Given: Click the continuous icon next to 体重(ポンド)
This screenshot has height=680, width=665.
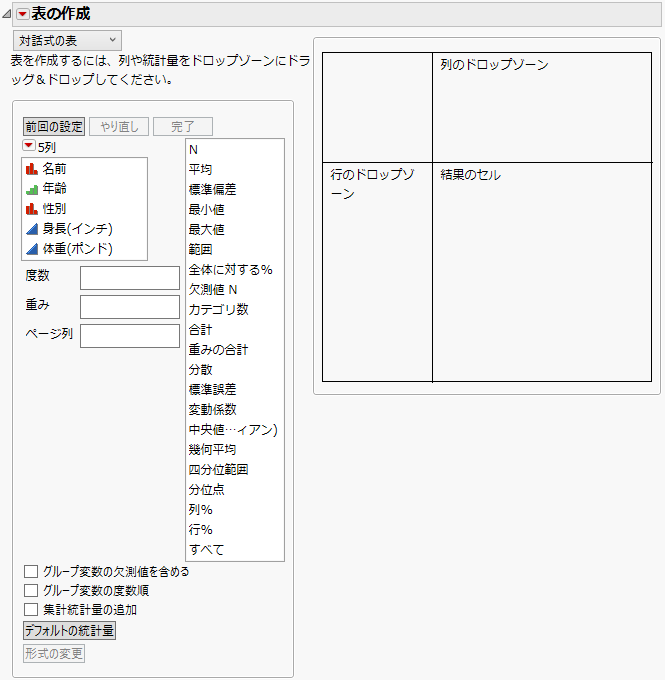Looking at the screenshot, I should tap(32, 249).
